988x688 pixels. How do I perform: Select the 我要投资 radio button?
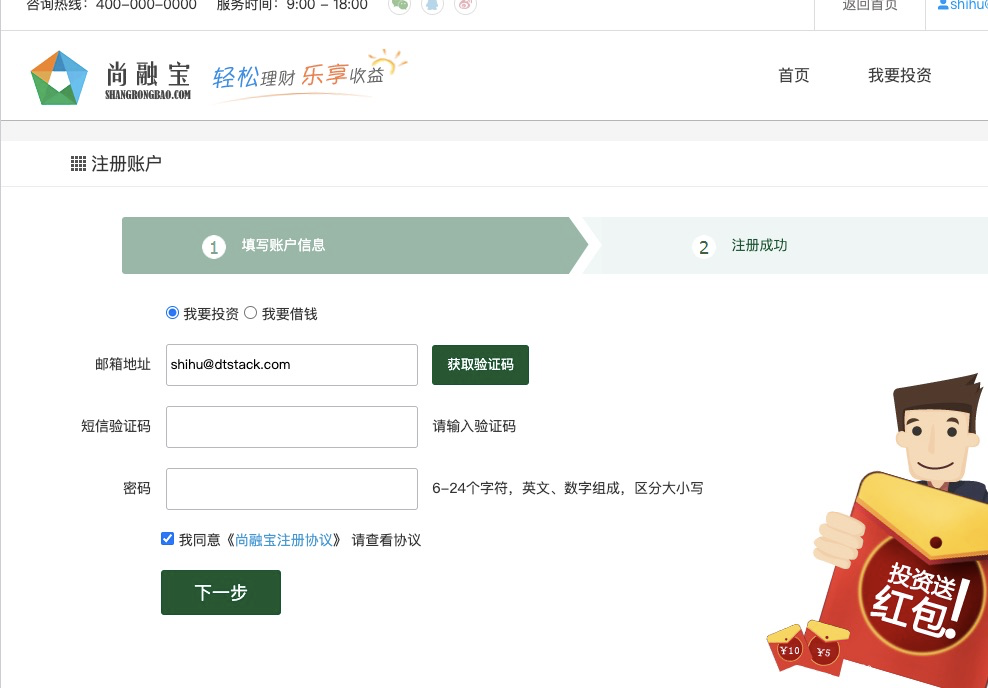click(x=172, y=312)
